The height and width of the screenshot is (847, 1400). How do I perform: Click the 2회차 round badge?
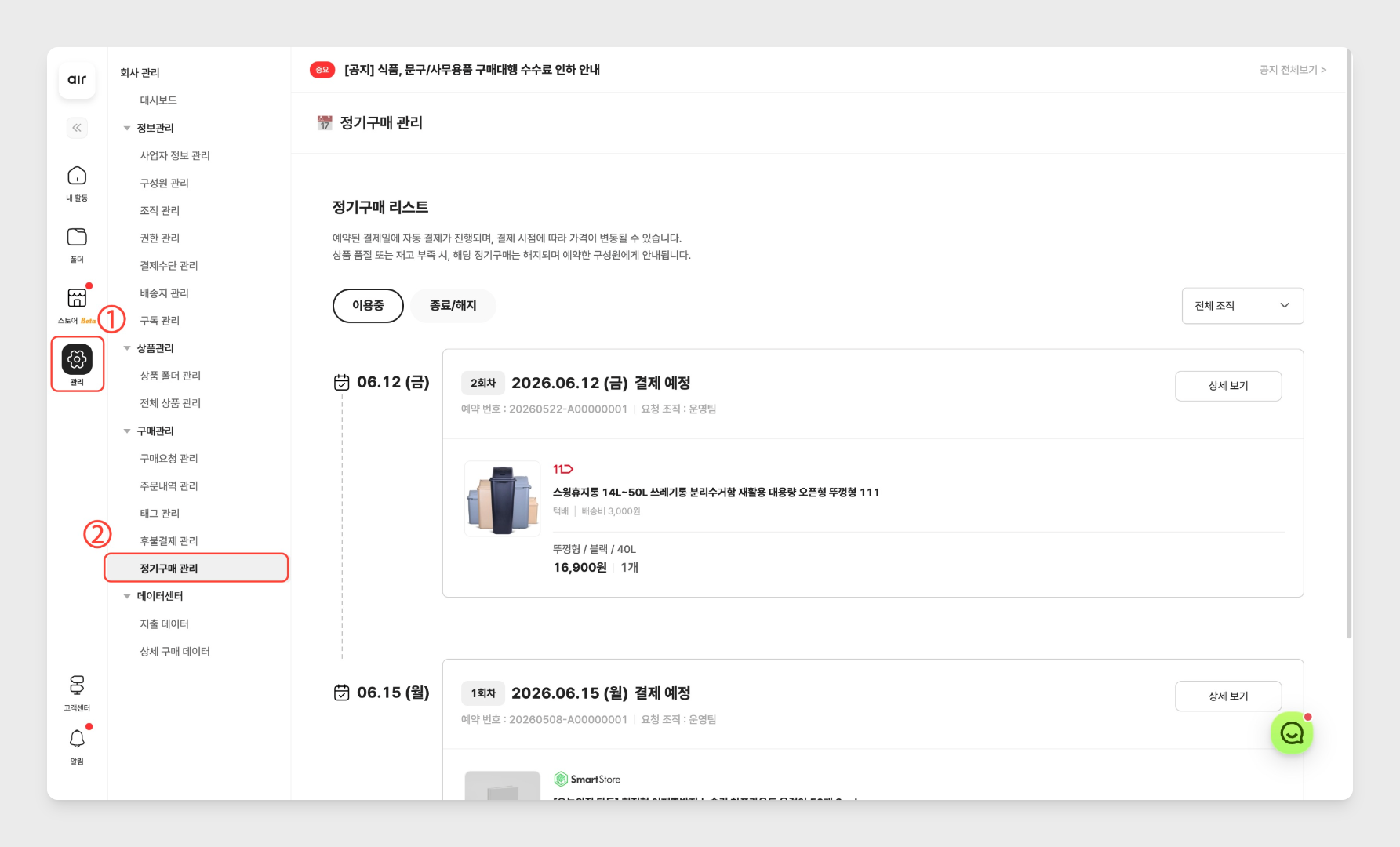(x=483, y=383)
